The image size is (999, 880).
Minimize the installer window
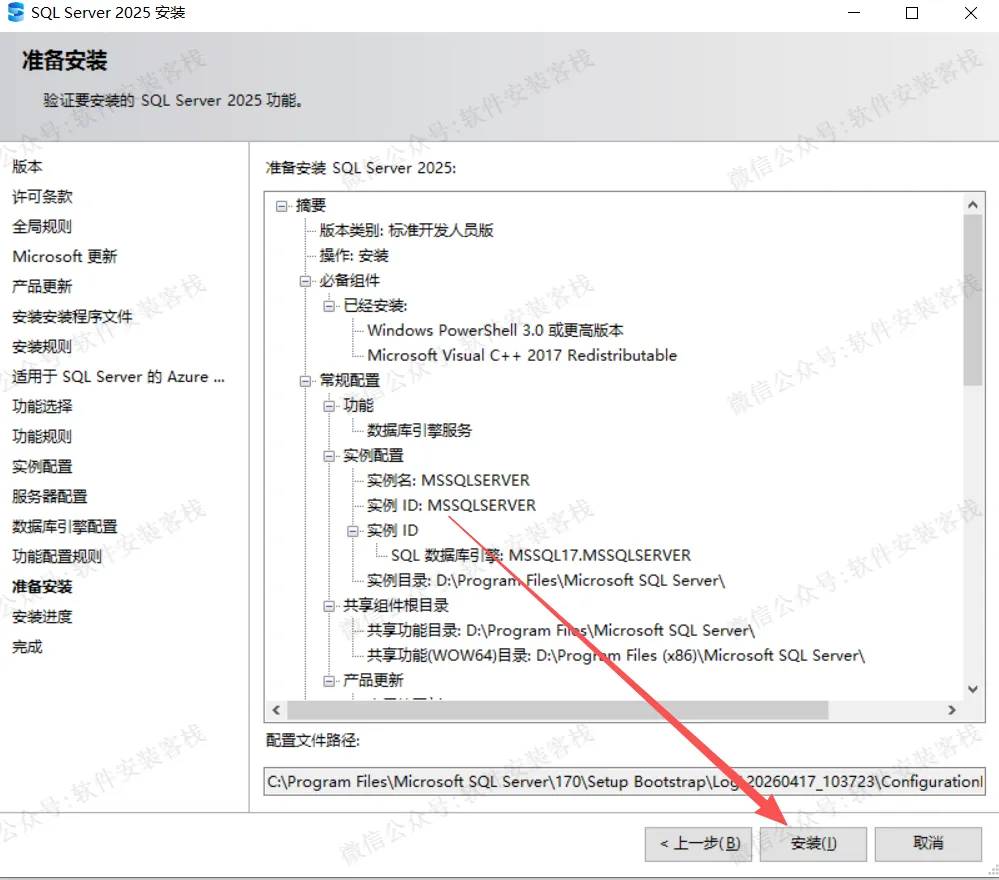pyautogui.click(x=854, y=13)
